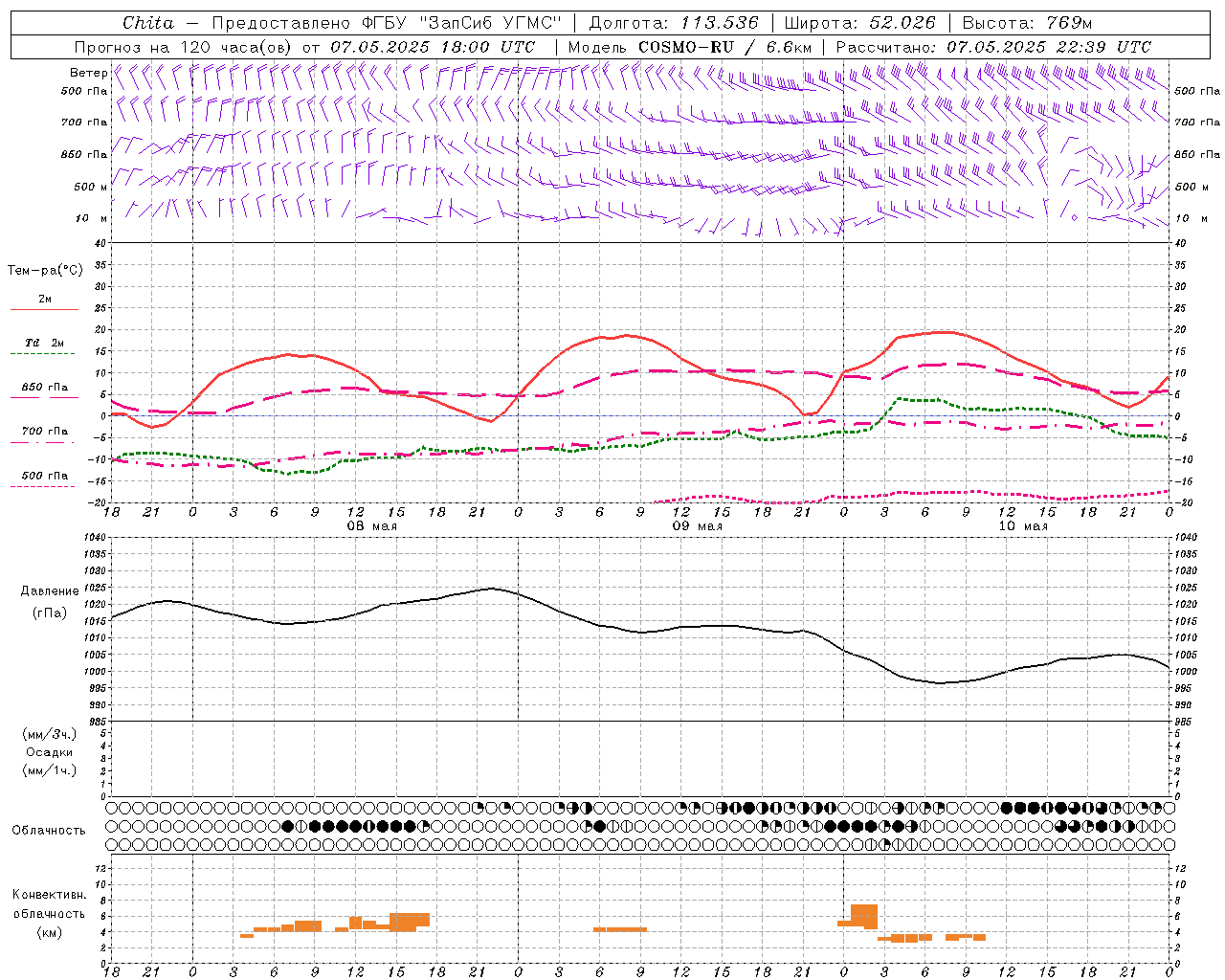Click the tallest orange convective bar on 10 мая

[864, 916]
